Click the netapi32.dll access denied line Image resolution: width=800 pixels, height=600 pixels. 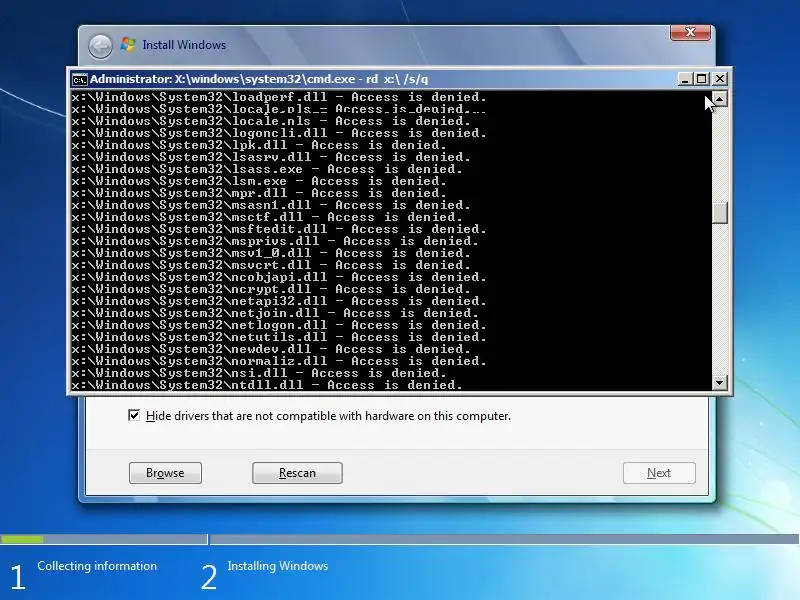click(279, 301)
